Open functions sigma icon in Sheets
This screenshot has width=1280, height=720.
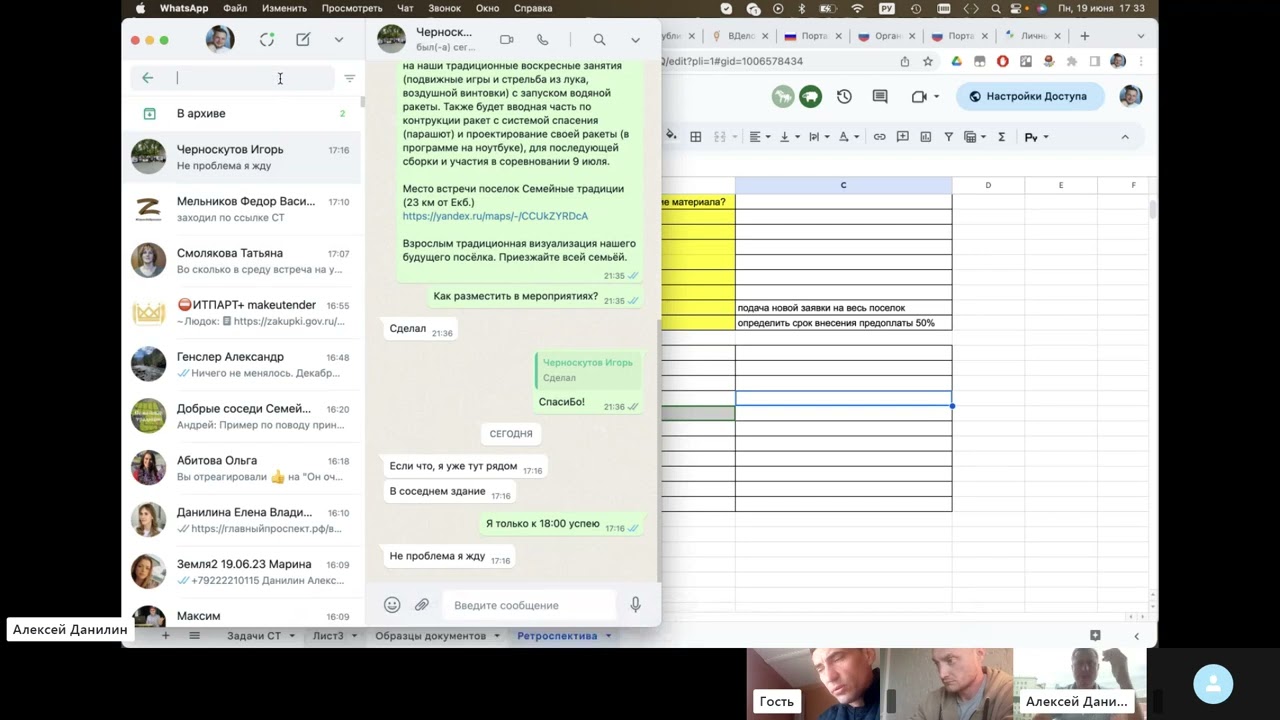click(1001, 137)
